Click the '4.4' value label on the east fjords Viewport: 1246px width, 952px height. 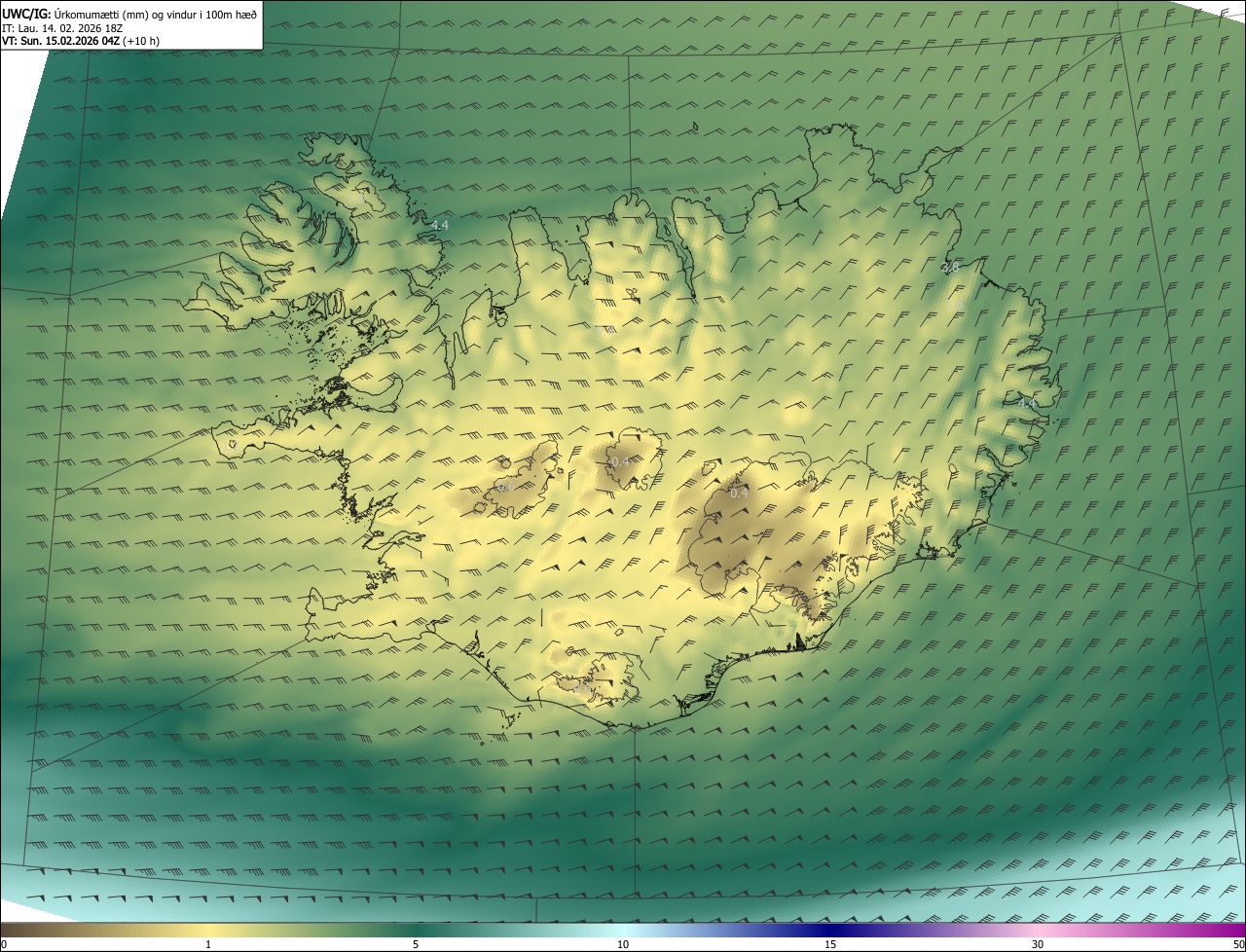pyautogui.click(x=1027, y=402)
